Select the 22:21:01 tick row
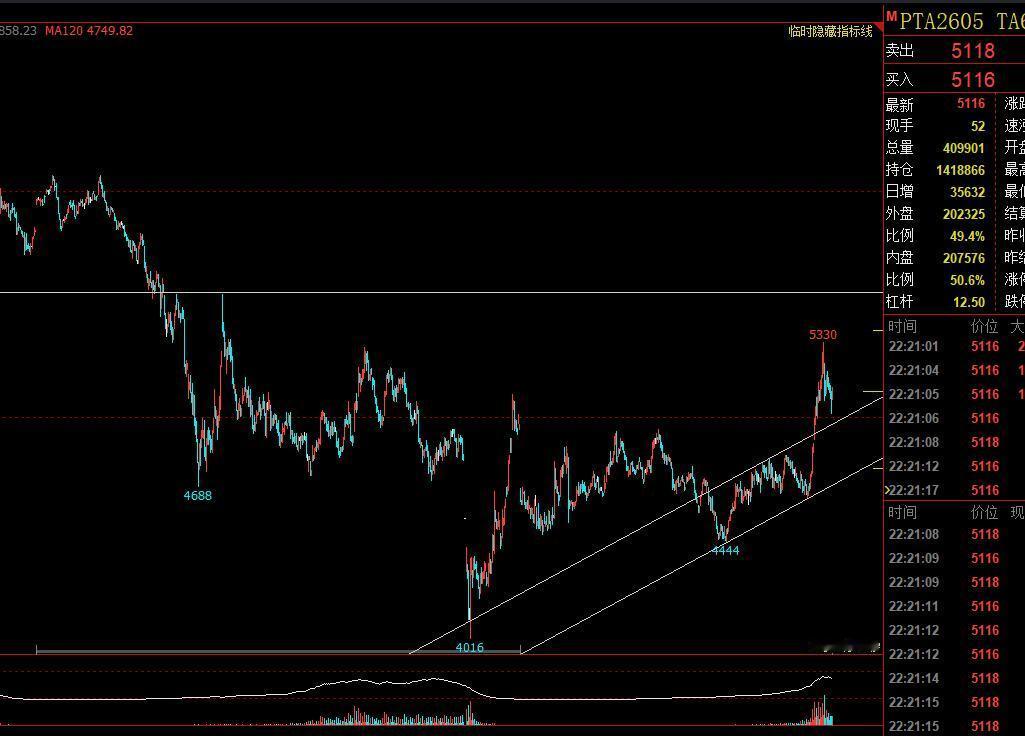This screenshot has height=736, width=1025. (954, 346)
